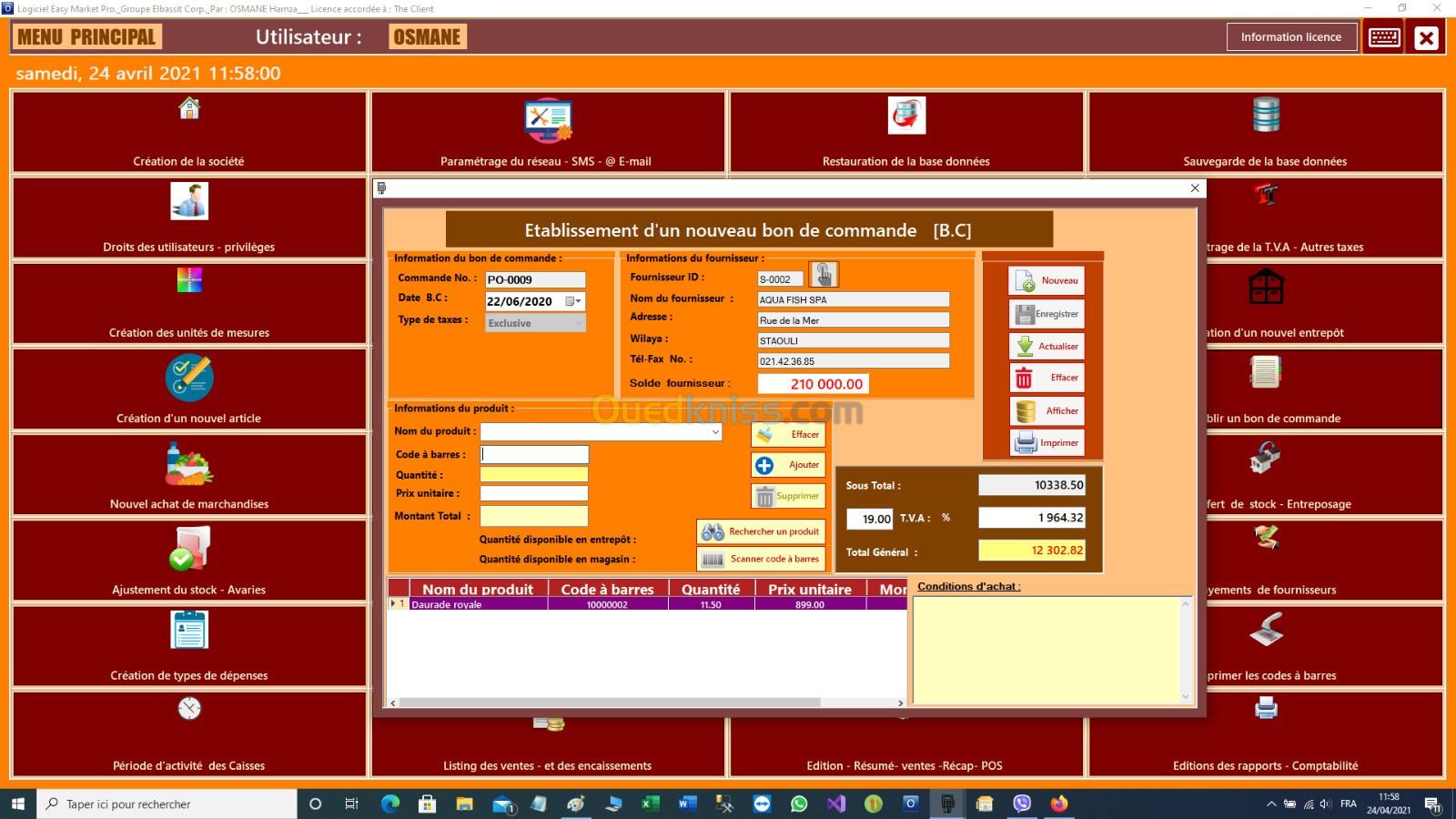Open Paramétrage du réseau SMS E-mail icon
Image resolution: width=1456 pixels, height=819 pixels.
pos(547,121)
